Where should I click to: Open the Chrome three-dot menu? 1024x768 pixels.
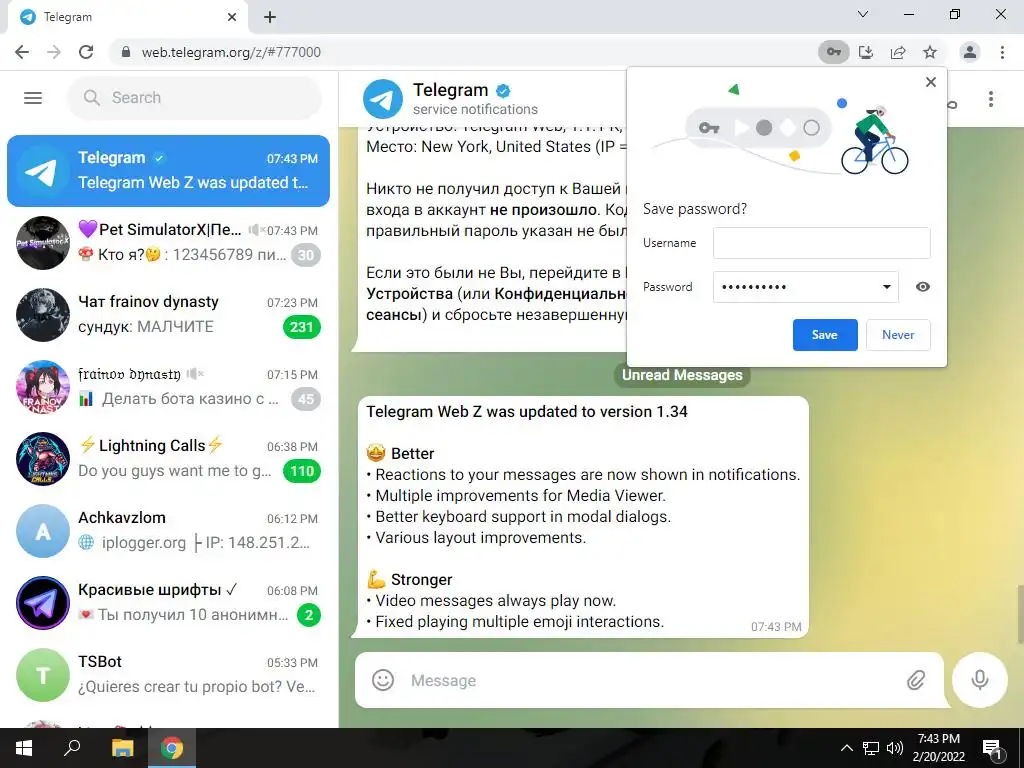tap(1002, 52)
